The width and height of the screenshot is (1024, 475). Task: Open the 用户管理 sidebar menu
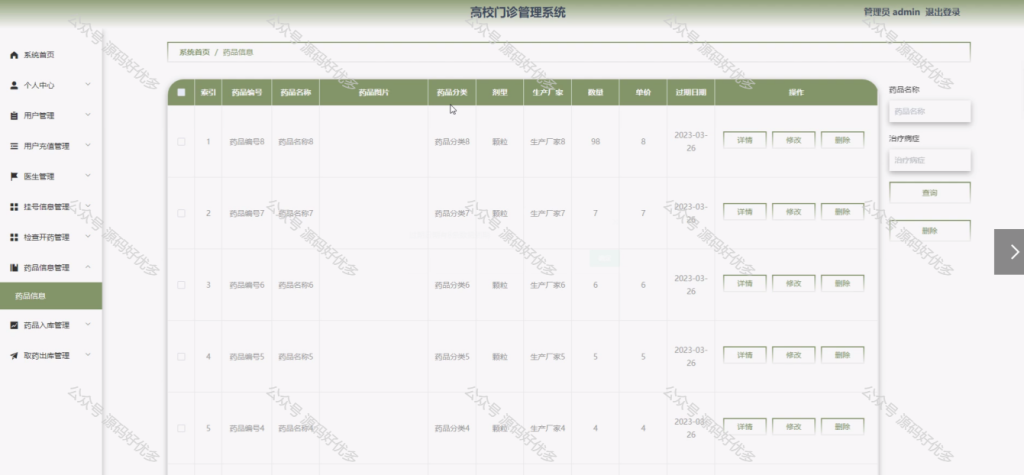[x=51, y=116]
